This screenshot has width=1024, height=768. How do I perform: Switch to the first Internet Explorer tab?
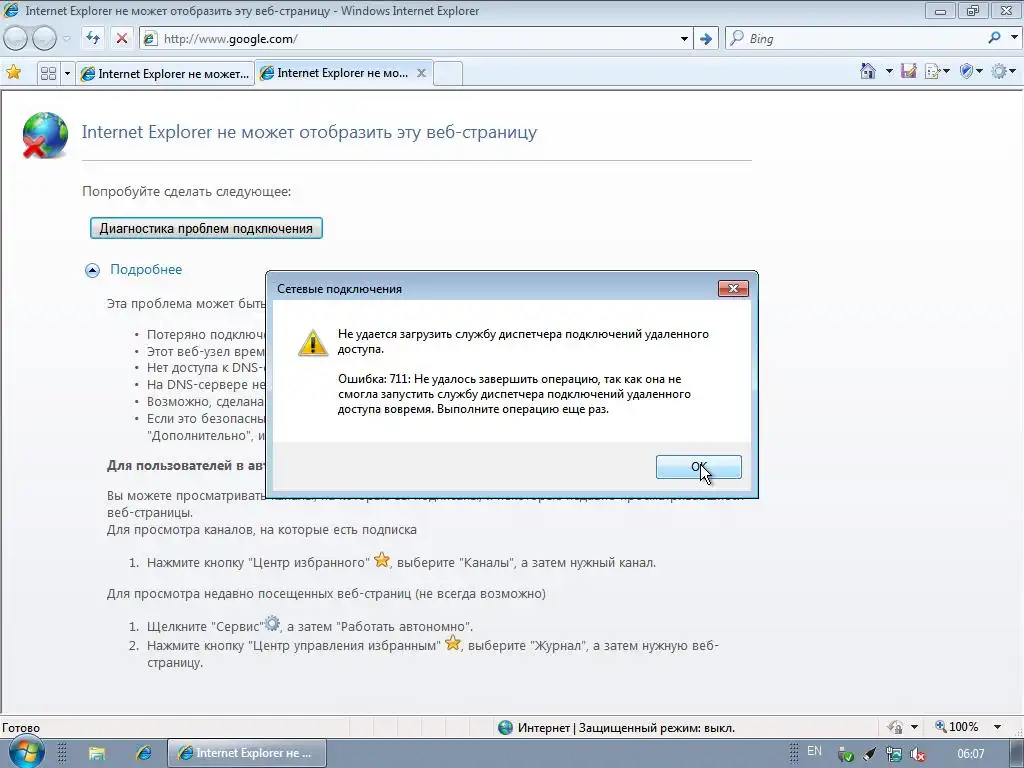click(165, 73)
